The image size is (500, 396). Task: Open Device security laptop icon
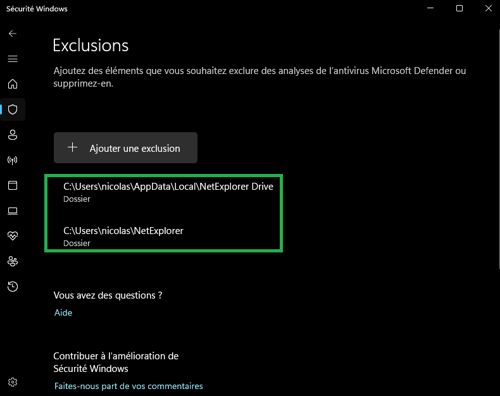tap(13, 211)
